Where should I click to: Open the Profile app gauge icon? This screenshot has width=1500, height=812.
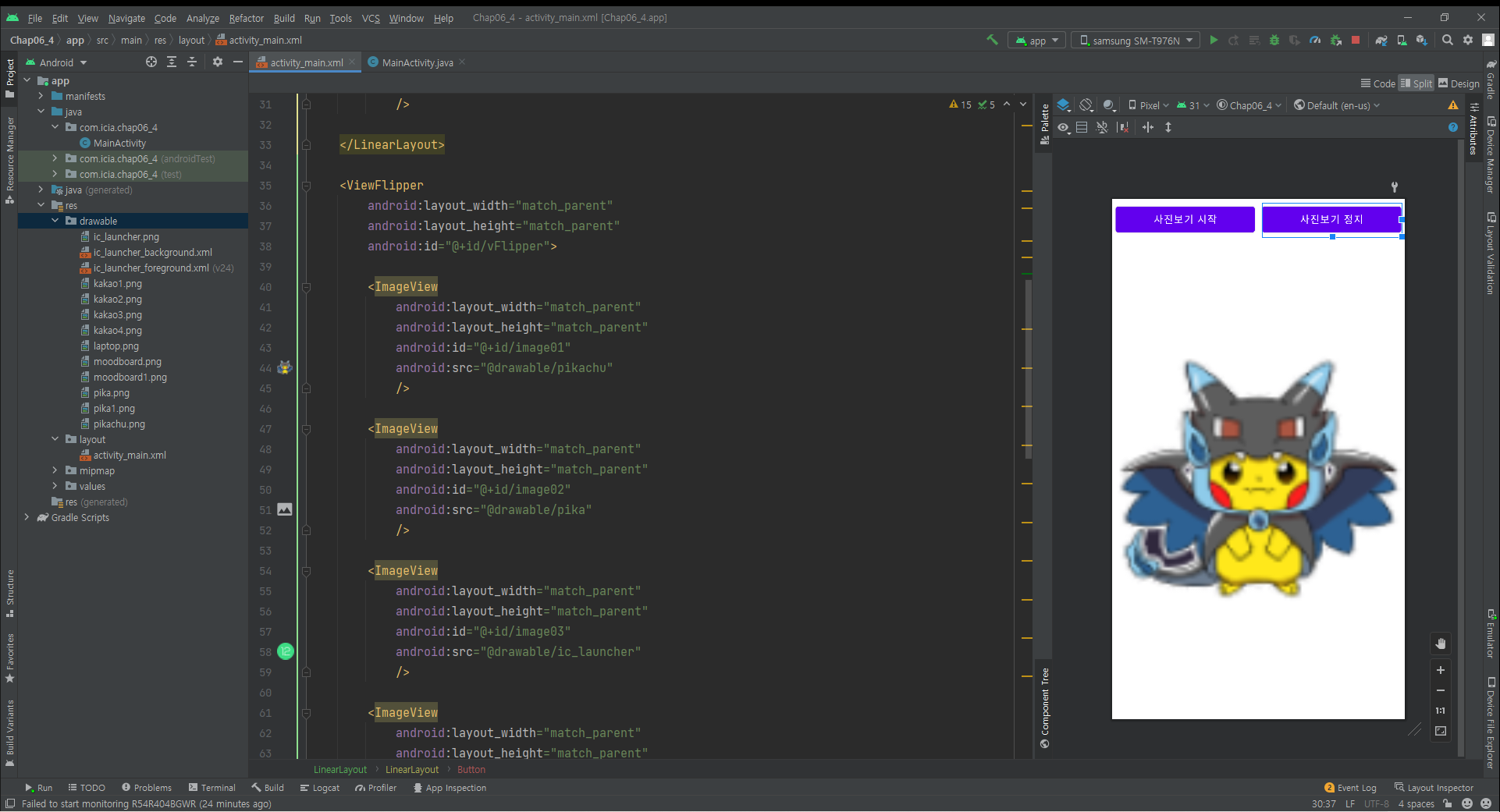pos(1315,40)
